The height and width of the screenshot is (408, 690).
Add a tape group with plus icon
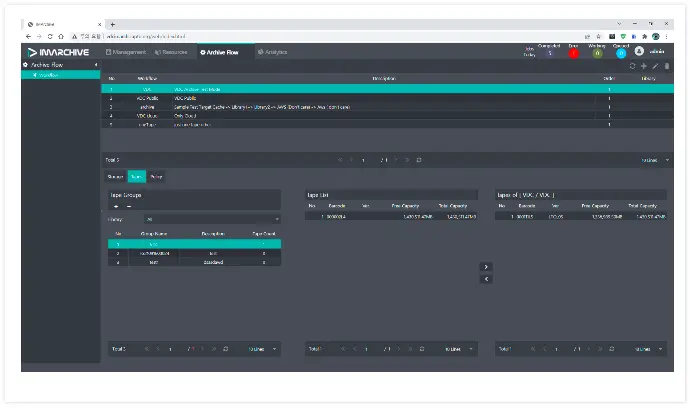116,206
